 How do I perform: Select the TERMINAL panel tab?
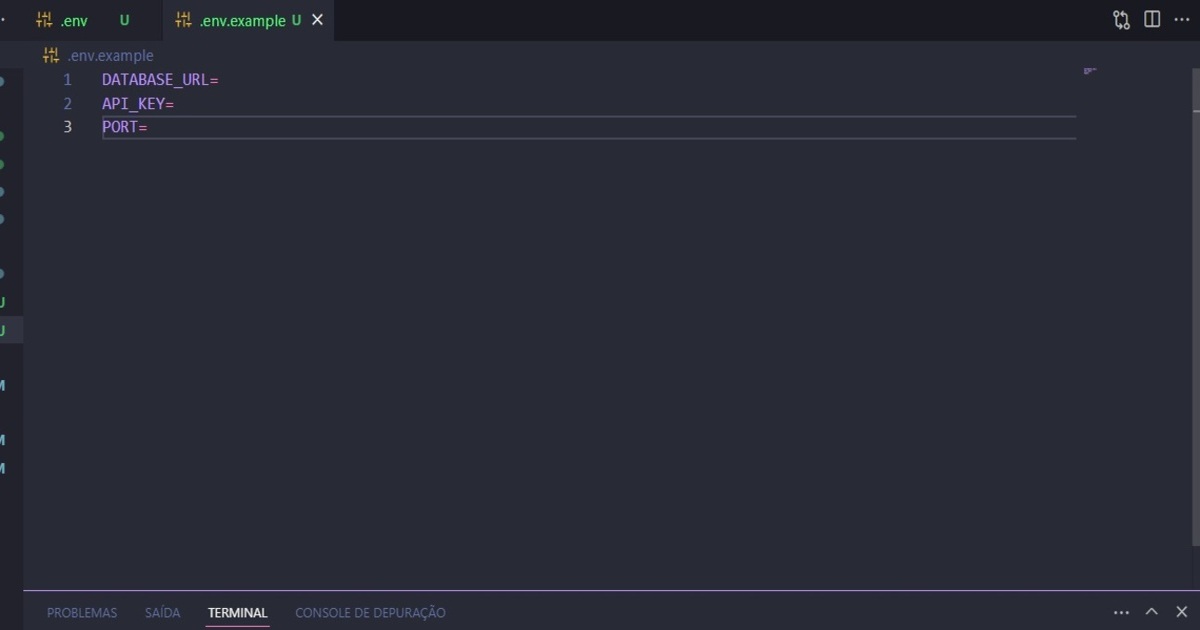click(x=237, y=613)
